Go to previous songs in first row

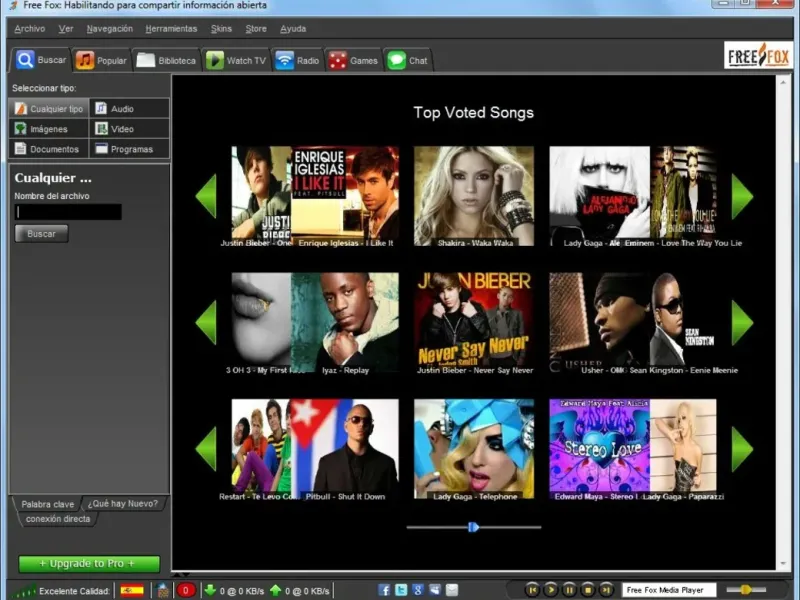(x=206, y=196)
